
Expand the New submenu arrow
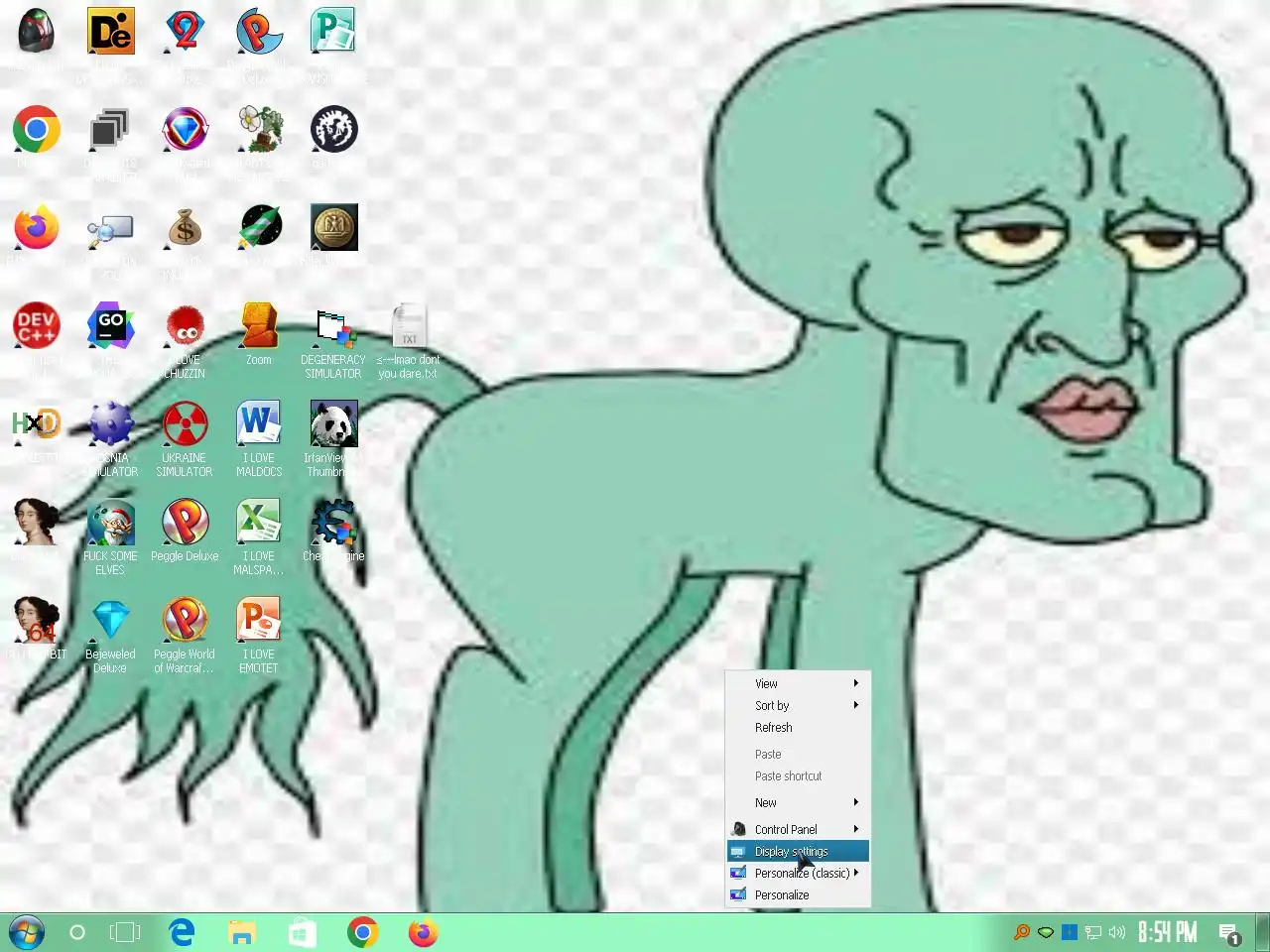pos(856,802)
